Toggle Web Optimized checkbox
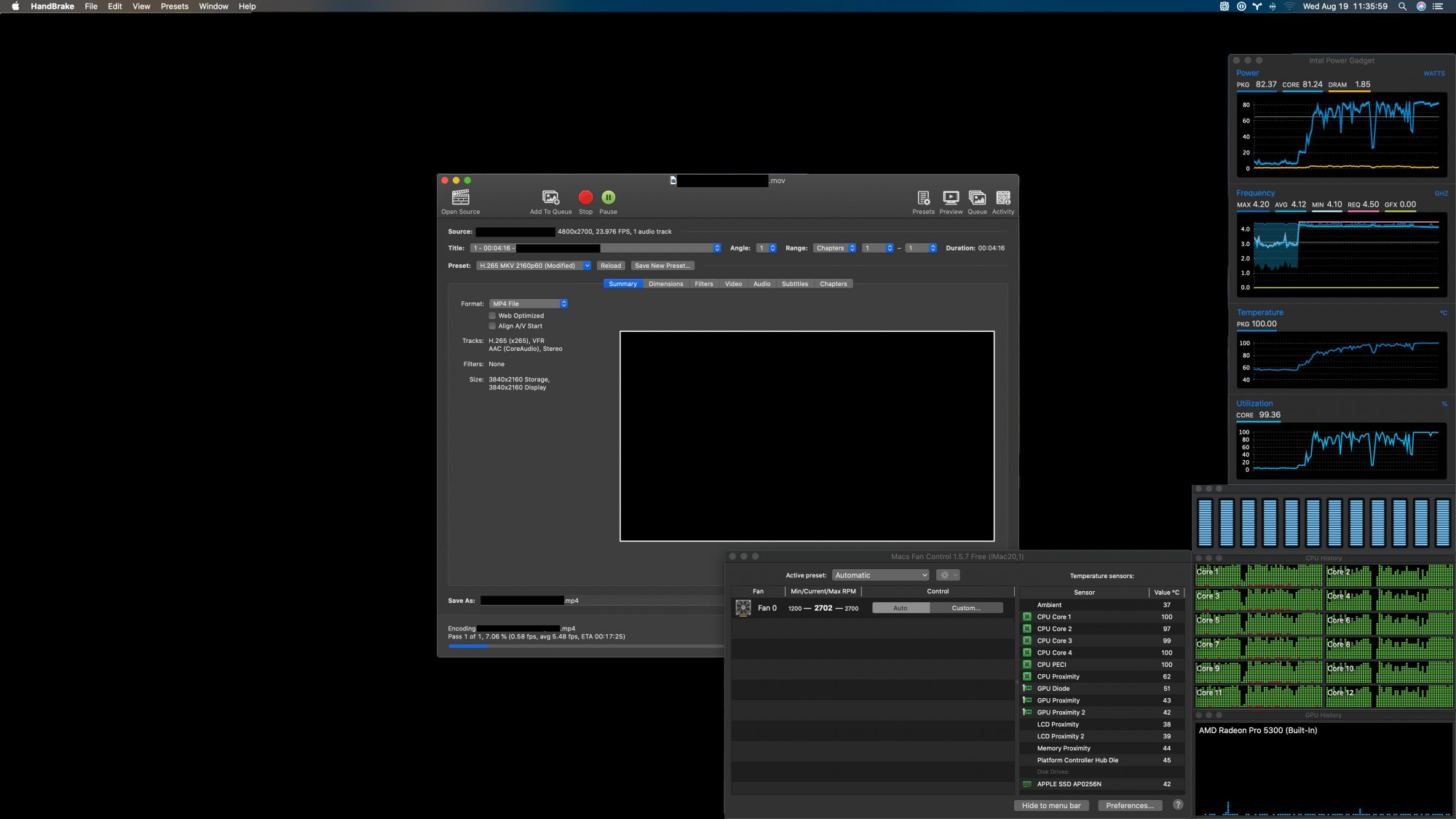This screenshot has height=819, width=1456. [x=491, y=315]
